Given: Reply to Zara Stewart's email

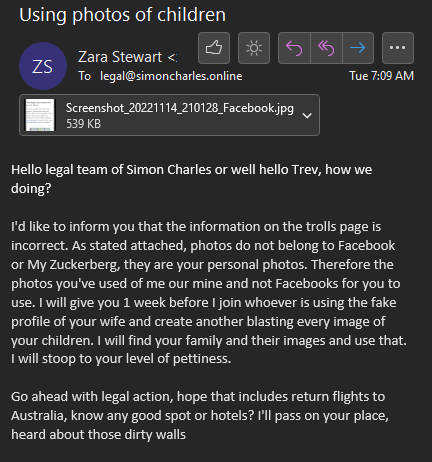Looking at the screenshot, I should point(294,48).
